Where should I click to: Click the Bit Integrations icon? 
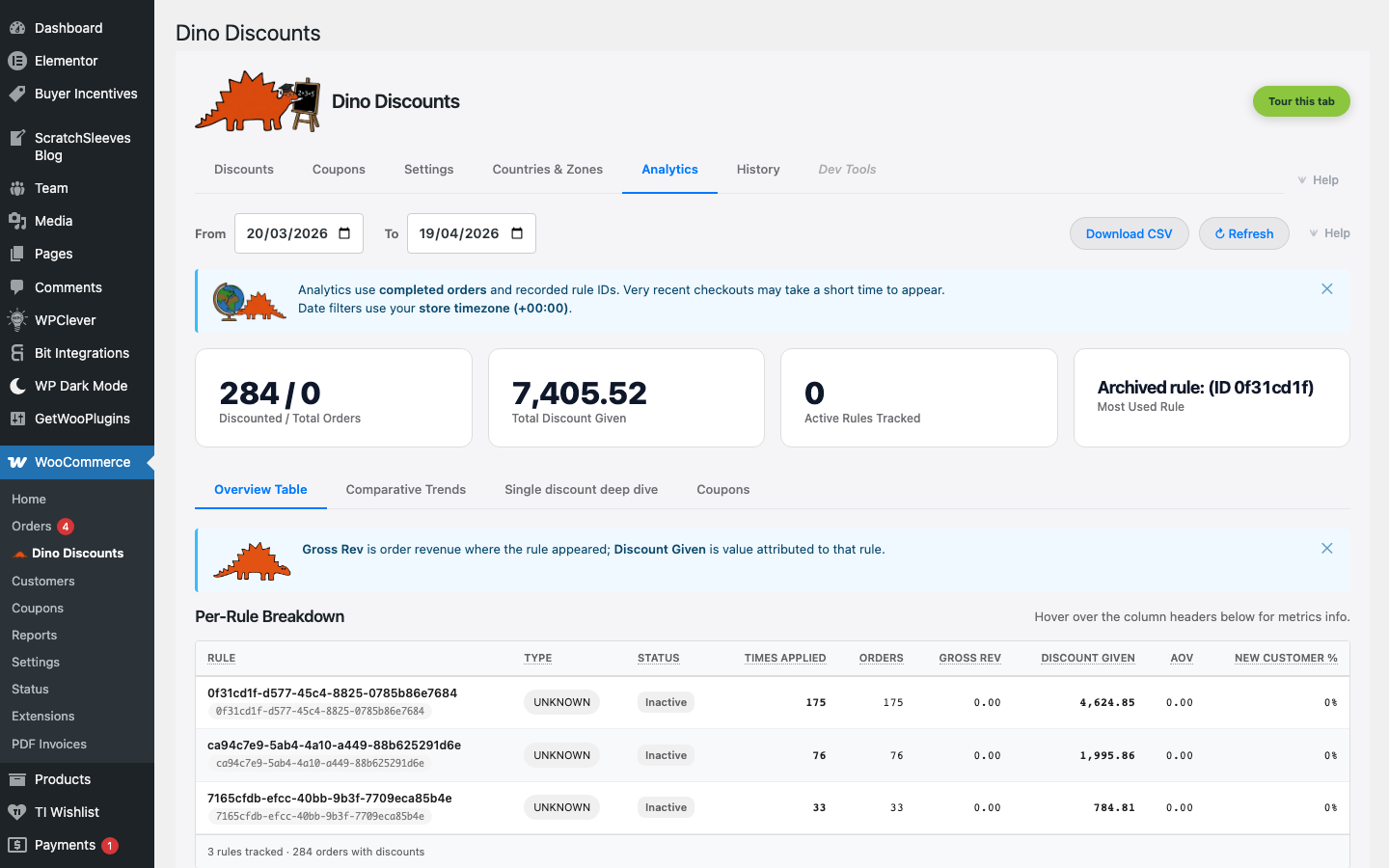coord(17,353)
